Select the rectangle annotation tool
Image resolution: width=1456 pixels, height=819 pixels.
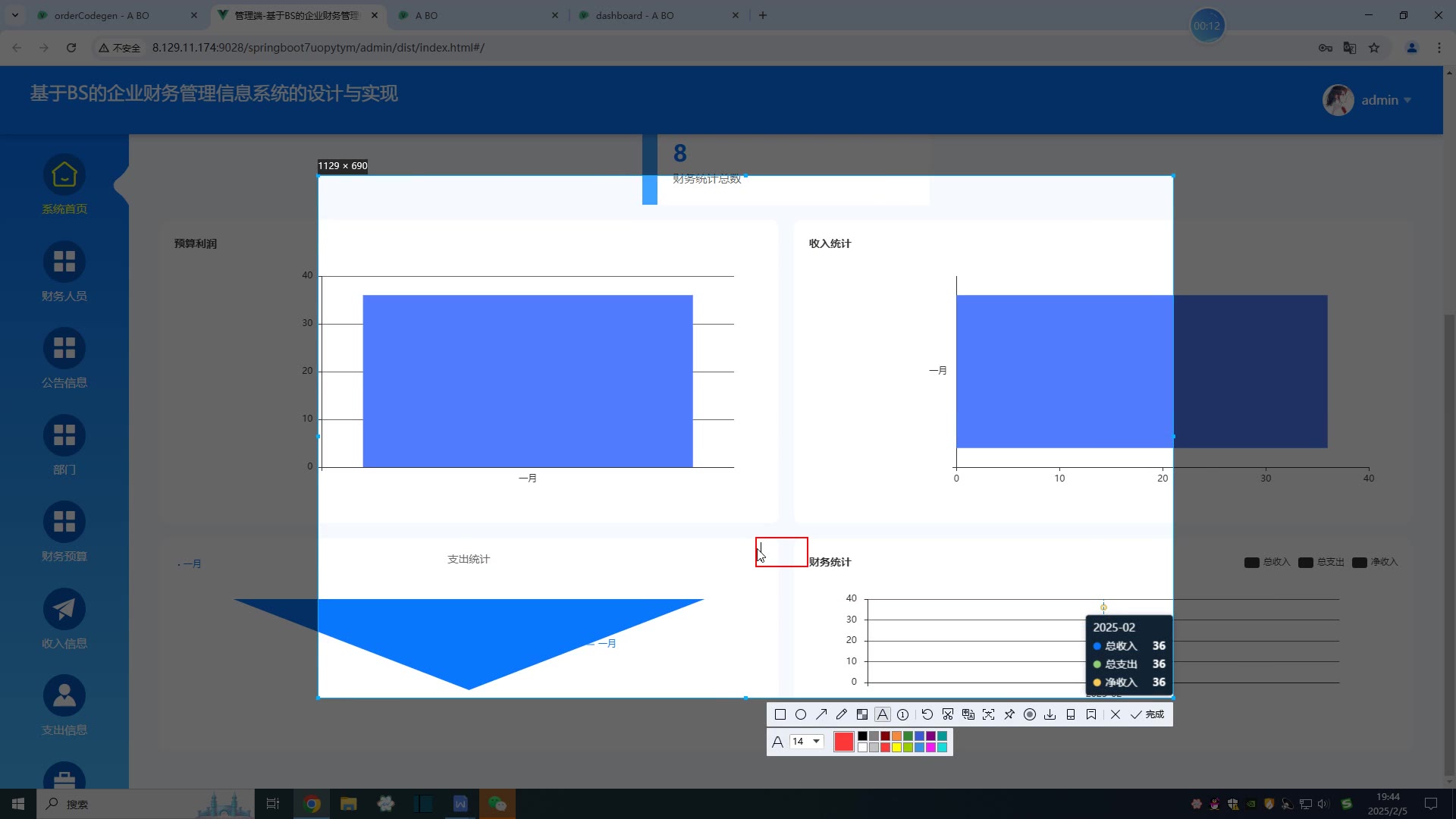tap(780, 714)
